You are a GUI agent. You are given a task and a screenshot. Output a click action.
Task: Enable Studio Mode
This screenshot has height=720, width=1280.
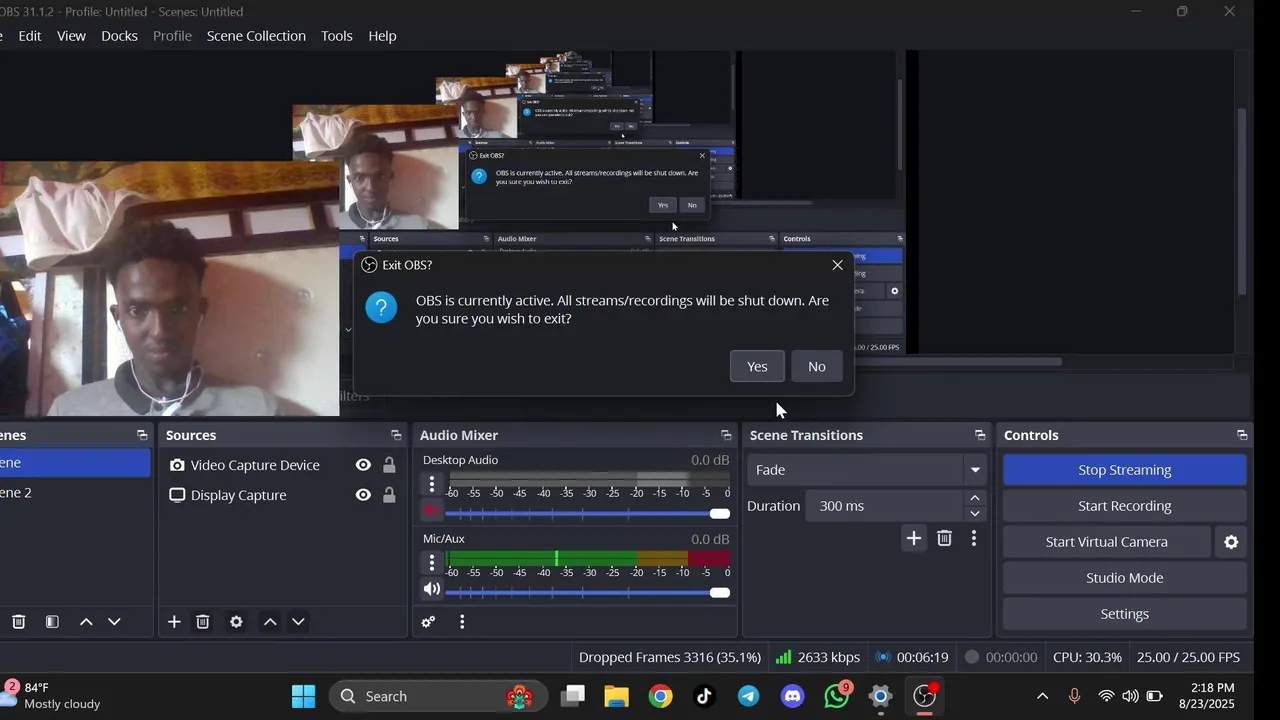tap(1125, 578)
